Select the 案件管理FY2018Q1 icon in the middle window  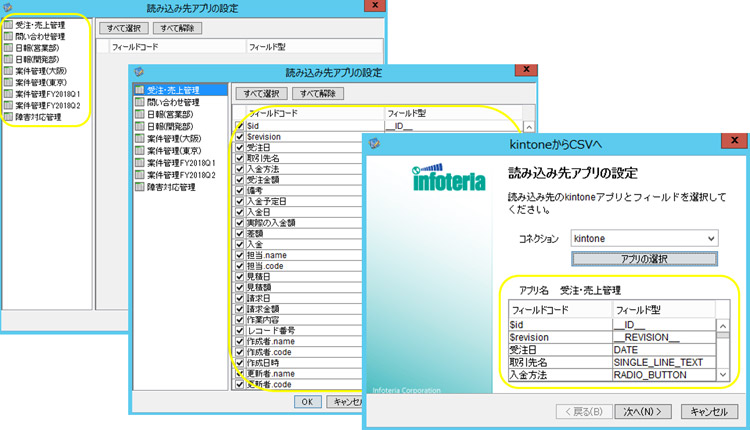139,162
